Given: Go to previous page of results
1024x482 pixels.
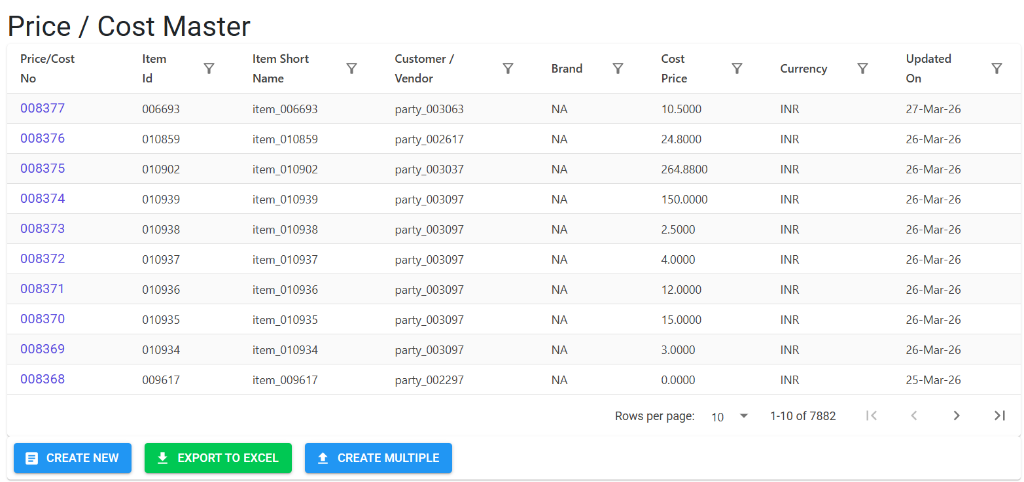Looking at the screenshot, I should click(914, 415).
